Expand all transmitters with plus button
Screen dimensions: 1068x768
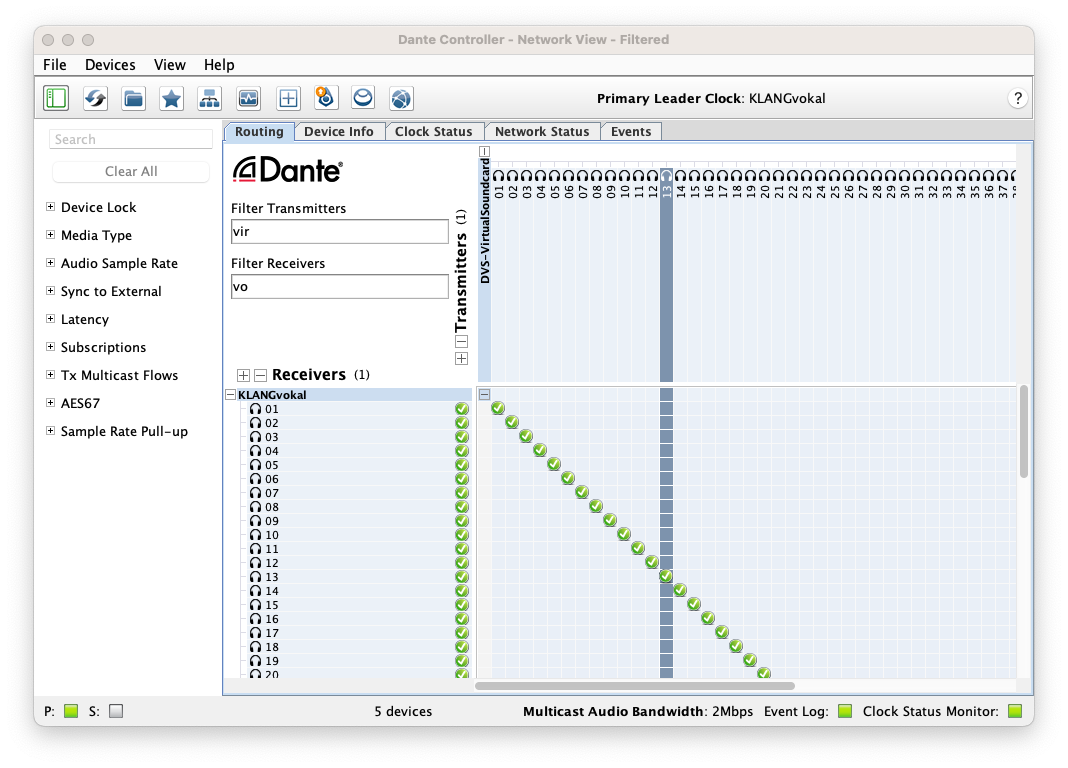coord(461,359)
